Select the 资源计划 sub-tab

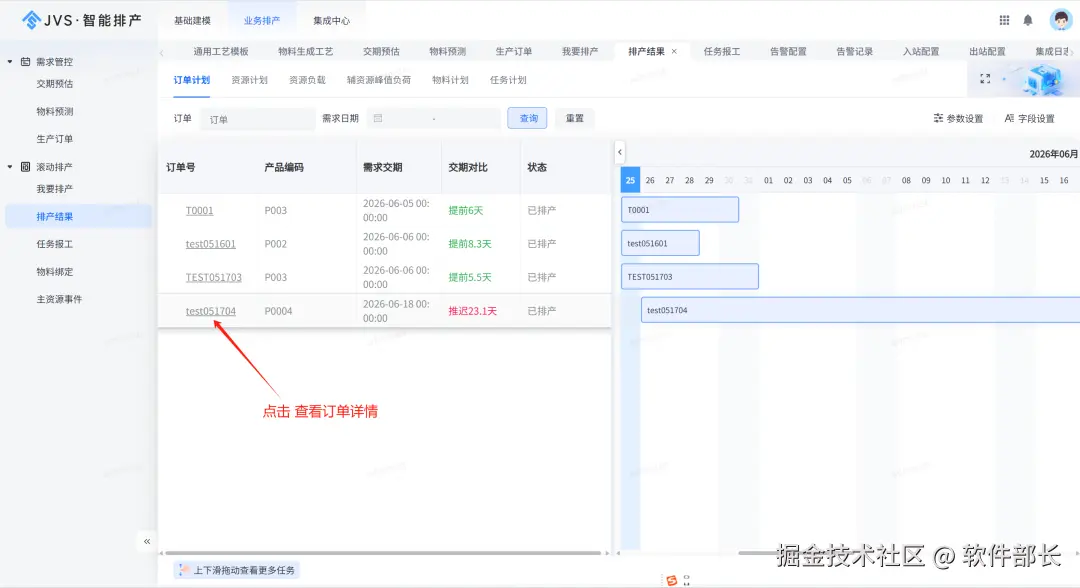click(x=249, y=80)
